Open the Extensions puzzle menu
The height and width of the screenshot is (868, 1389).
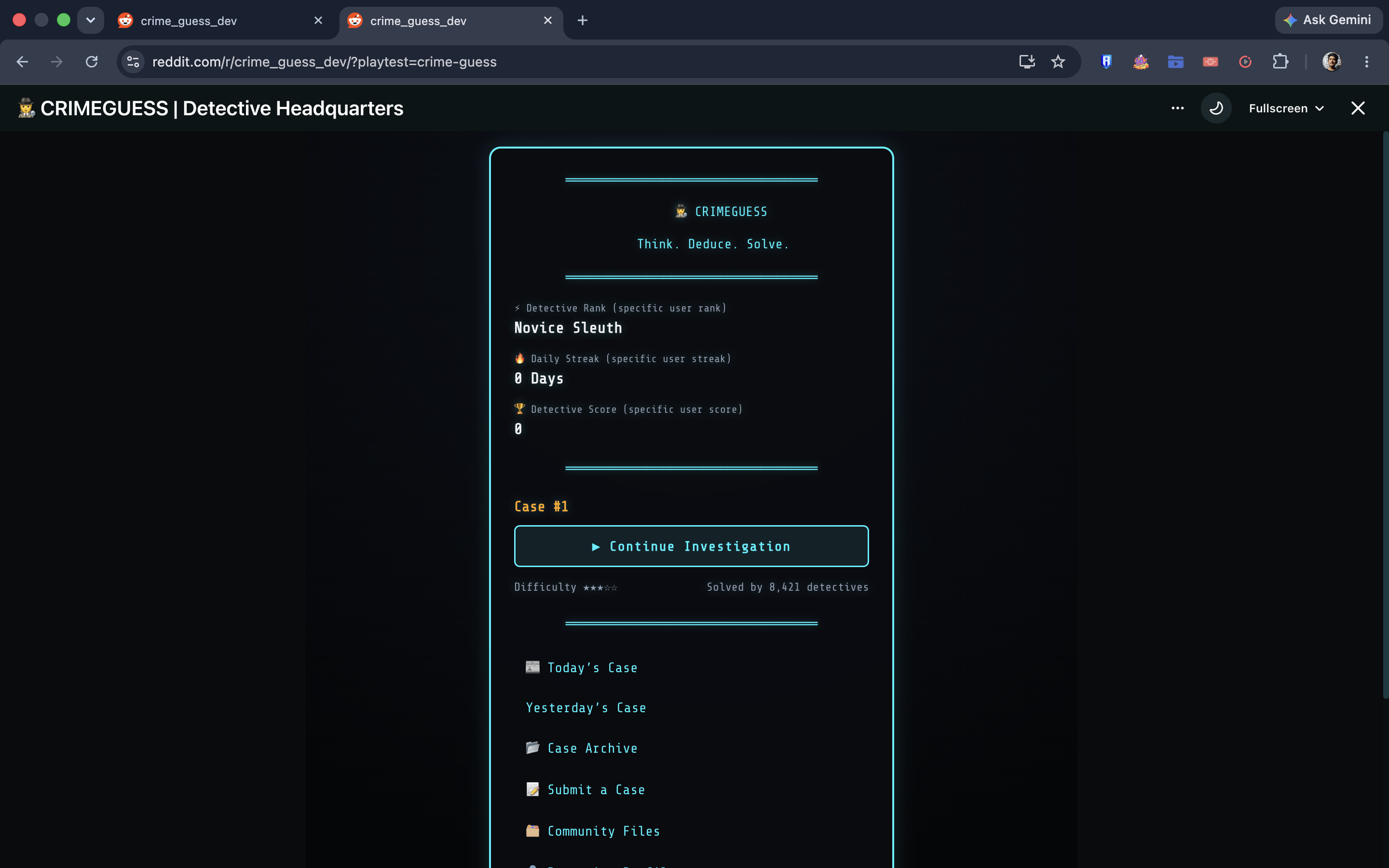pyautogui.click(x=1280, y=61)
